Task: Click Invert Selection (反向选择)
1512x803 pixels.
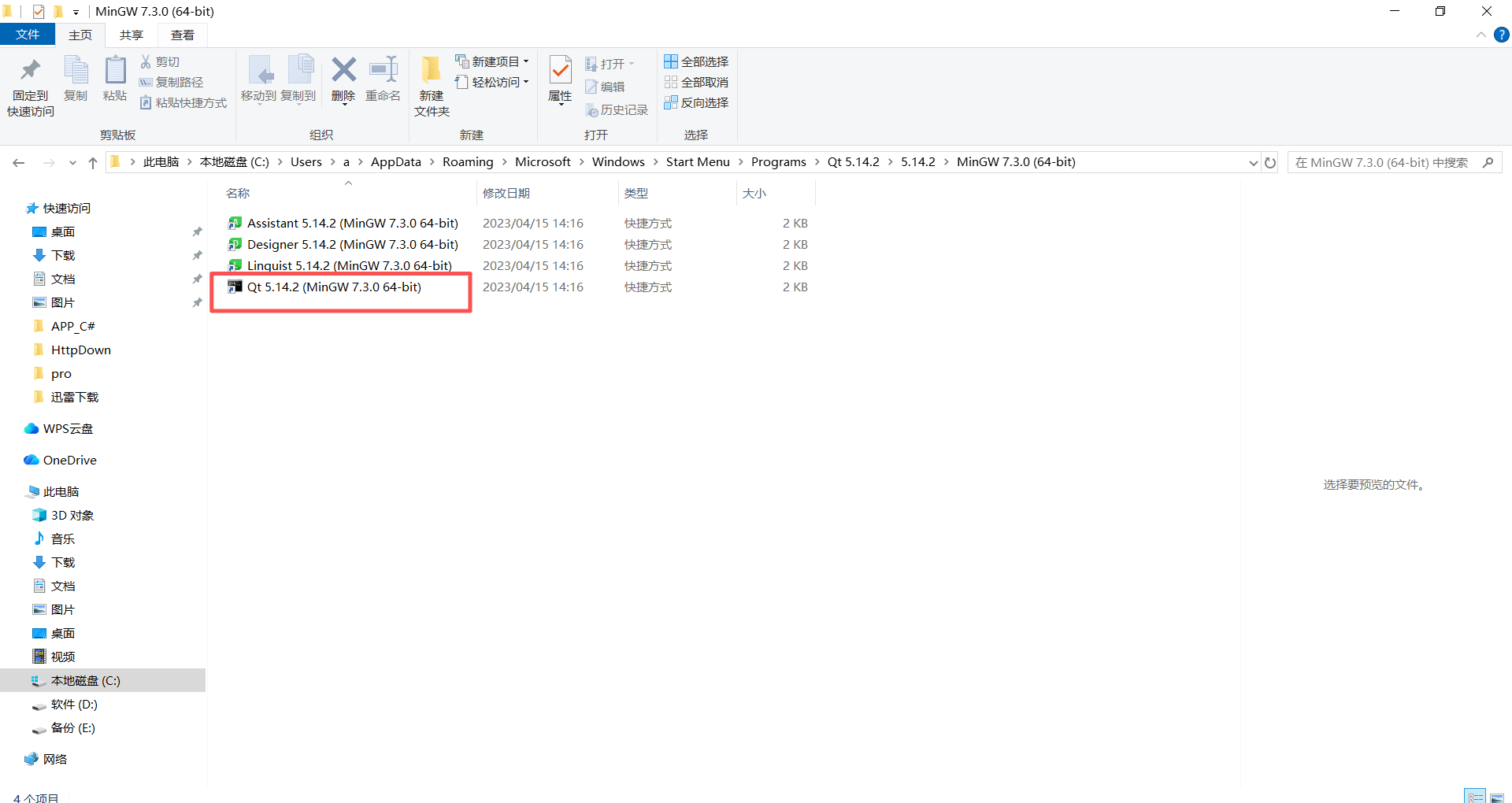Action: coord(696,102)
